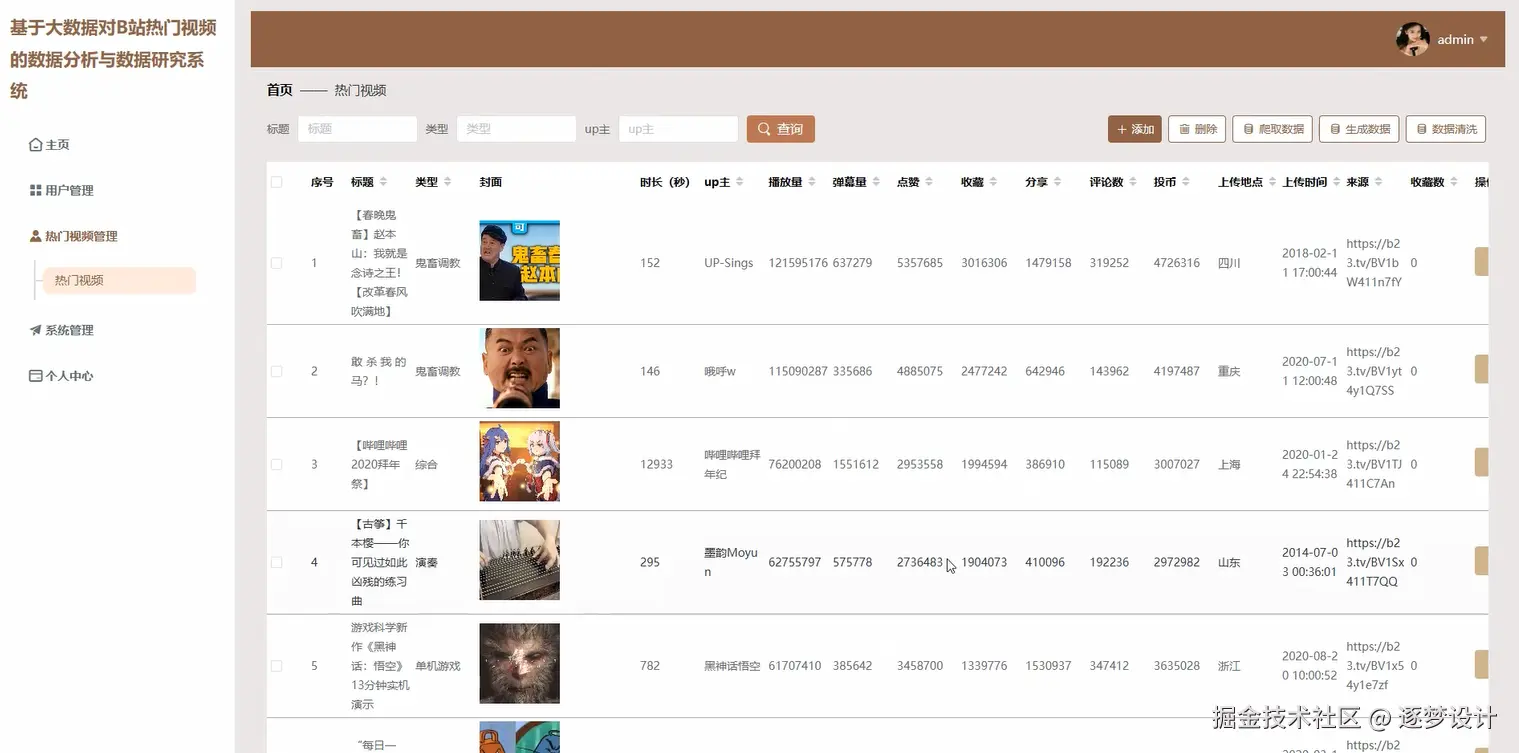1519x753 pixels.
Task: Click the 生成数据 button
Action: 1359,129
